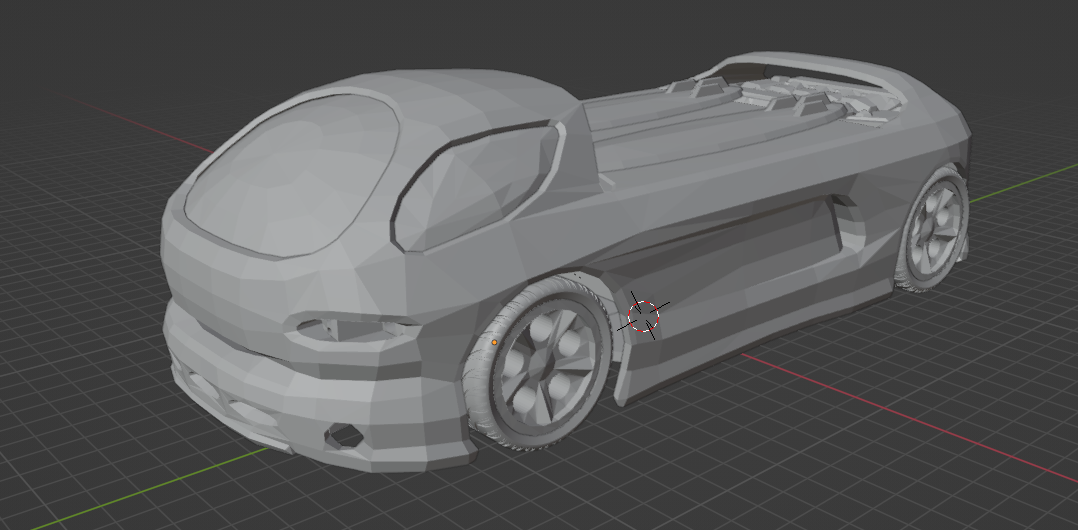Select the rear wheel of the car
Image resolution: width=1078 pixels, height=530 pixels.
click(932, 229)
